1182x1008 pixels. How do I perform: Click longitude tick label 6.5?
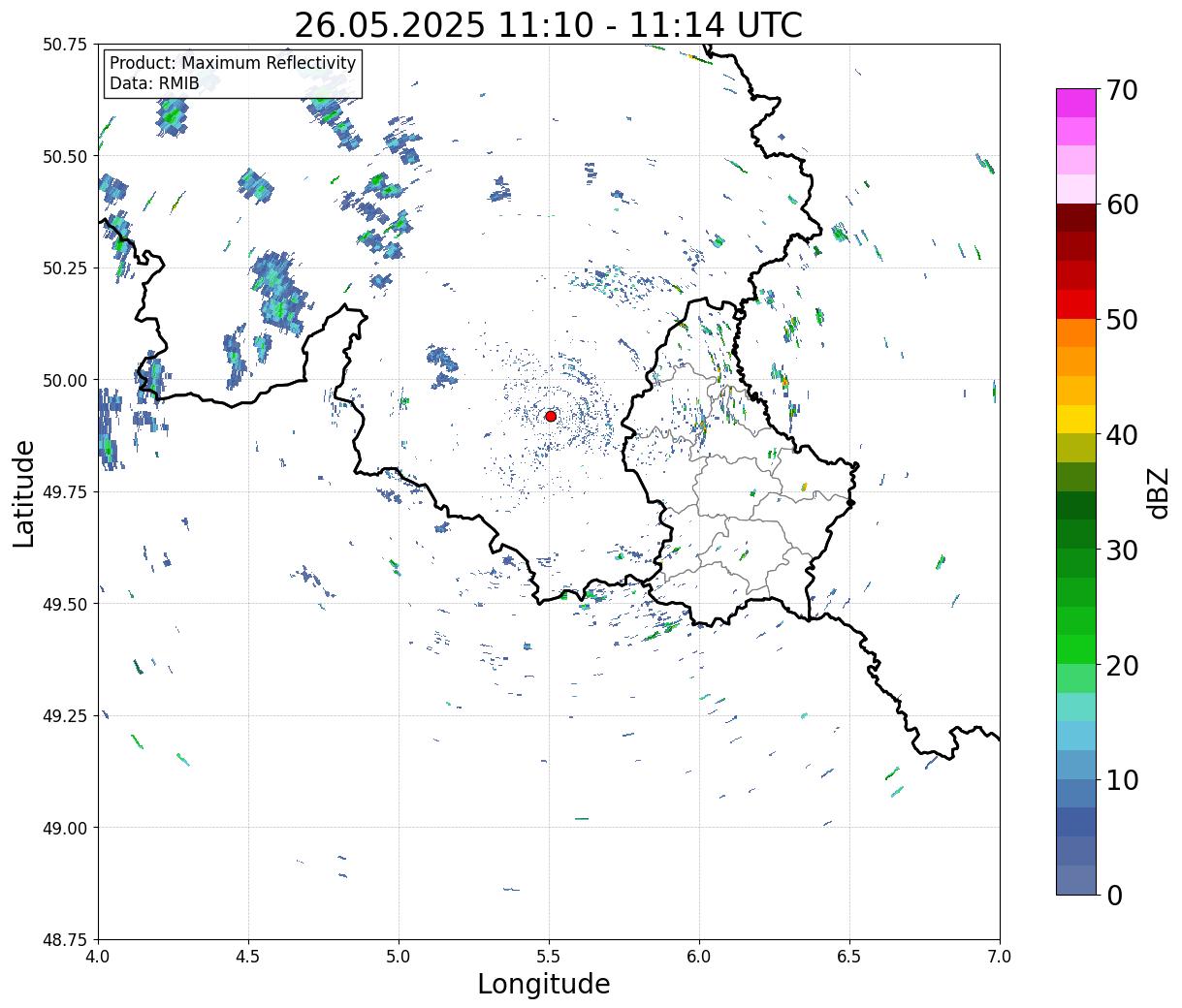pos(849,957)
